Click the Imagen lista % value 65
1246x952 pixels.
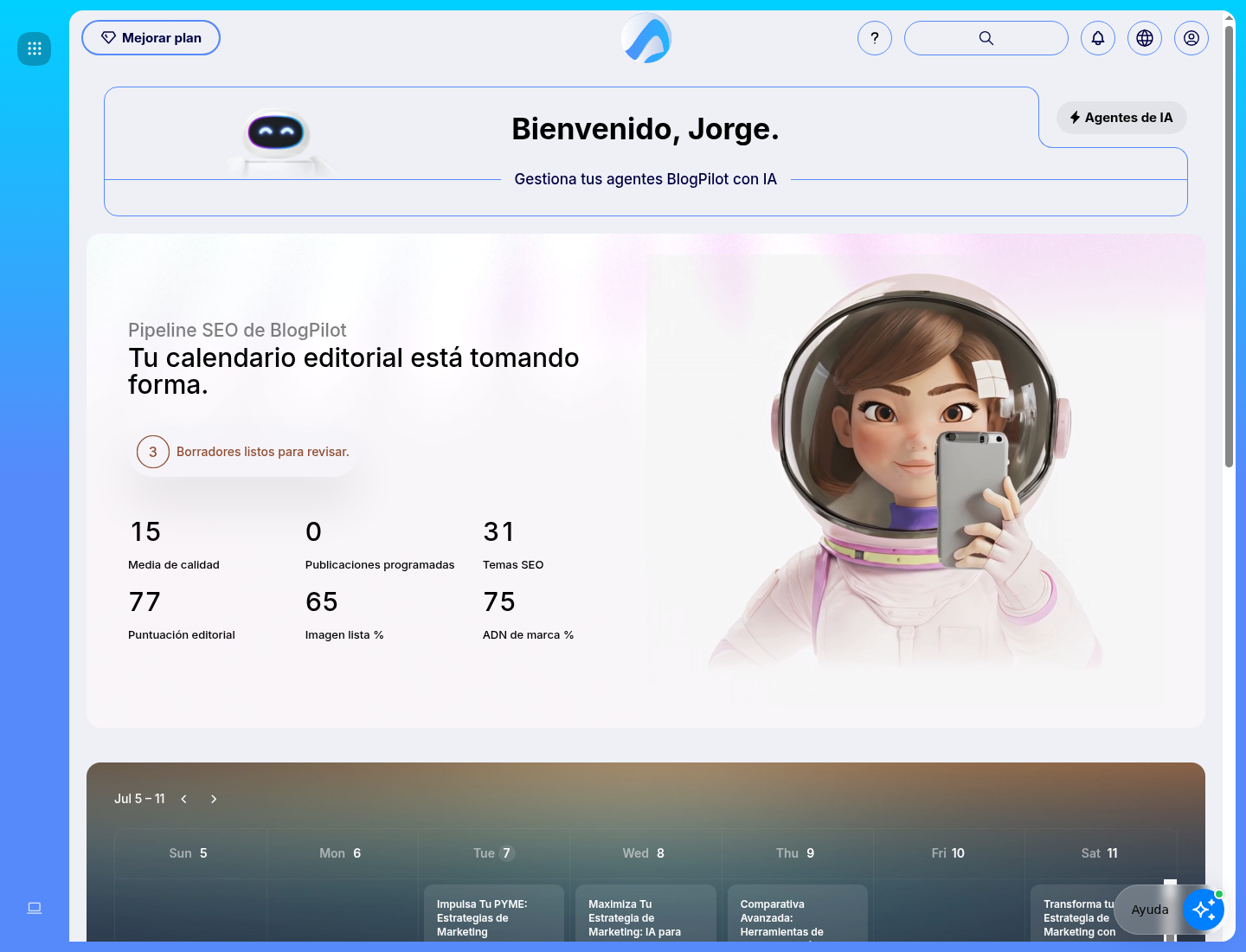322,601
